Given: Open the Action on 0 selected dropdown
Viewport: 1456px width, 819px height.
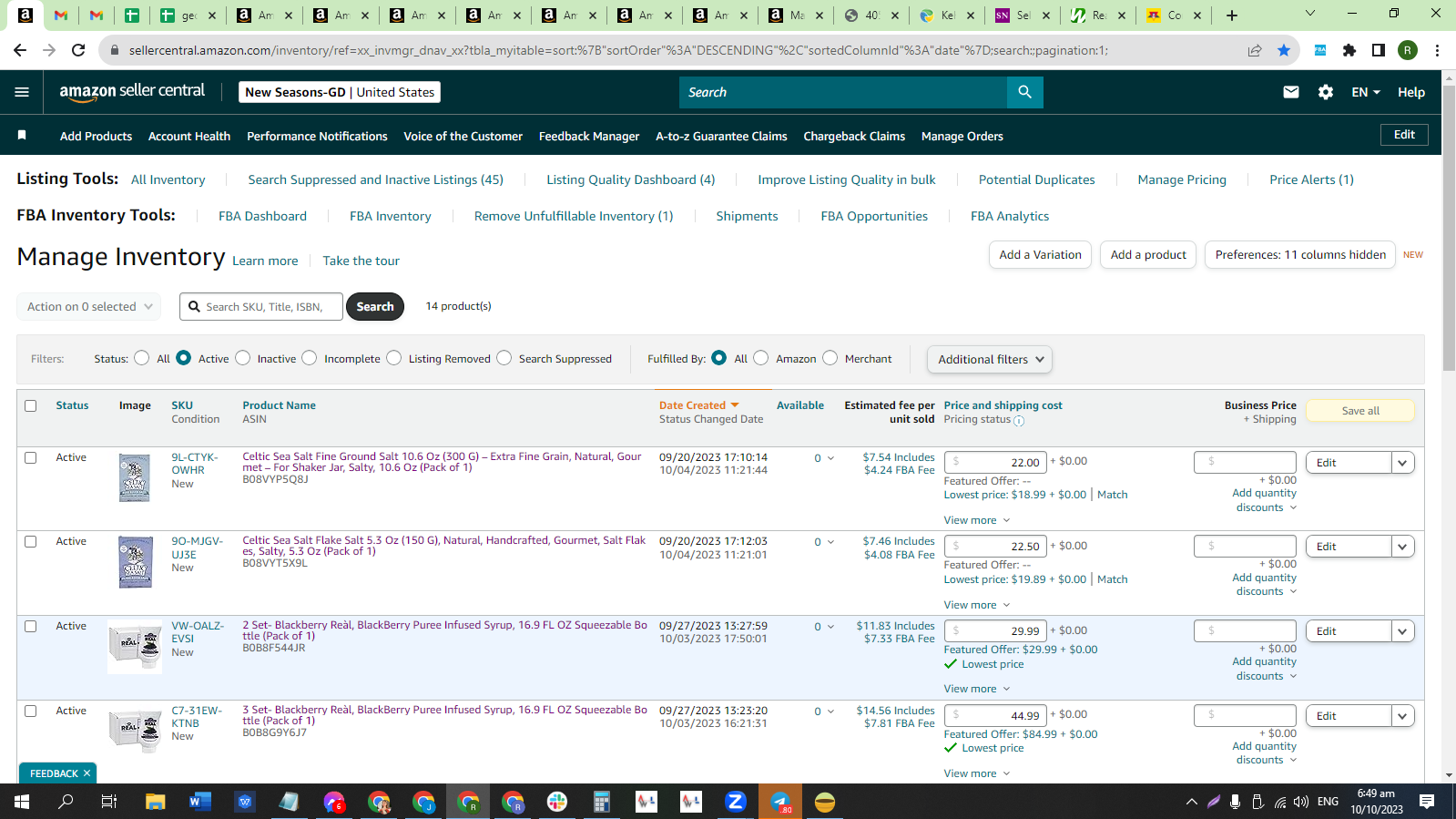Looking at the screenshot, I should tap(89, 307).
